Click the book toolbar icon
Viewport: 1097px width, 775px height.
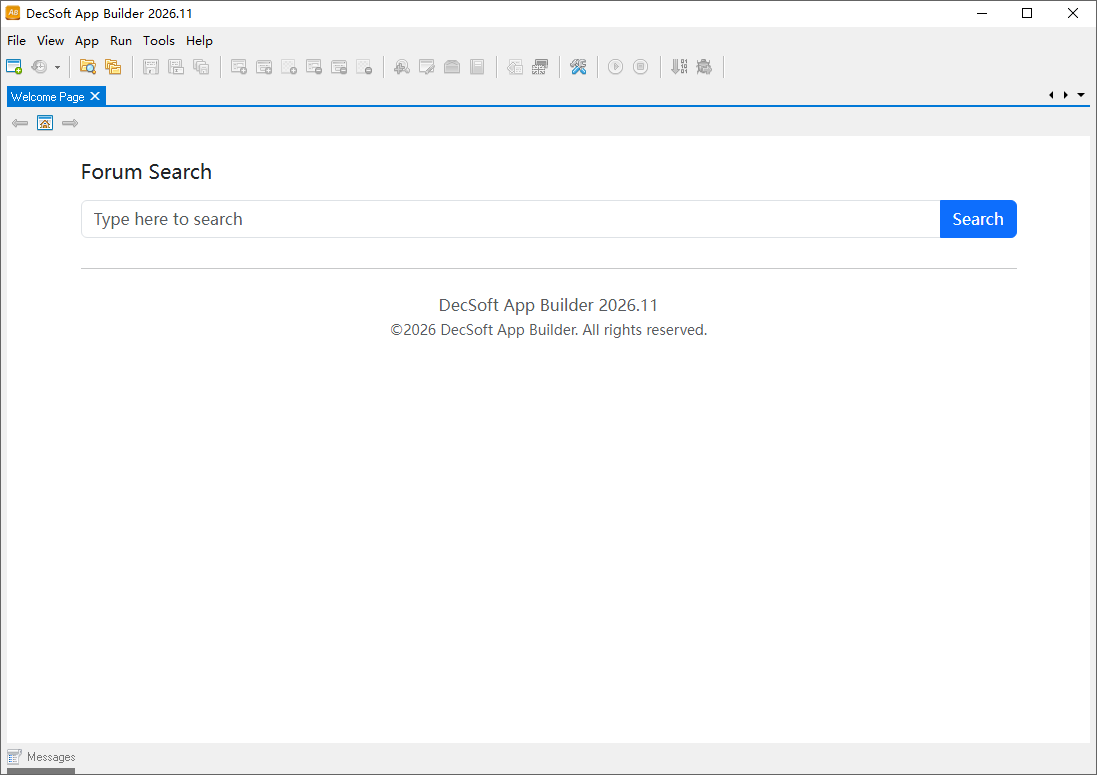(477, 66)
